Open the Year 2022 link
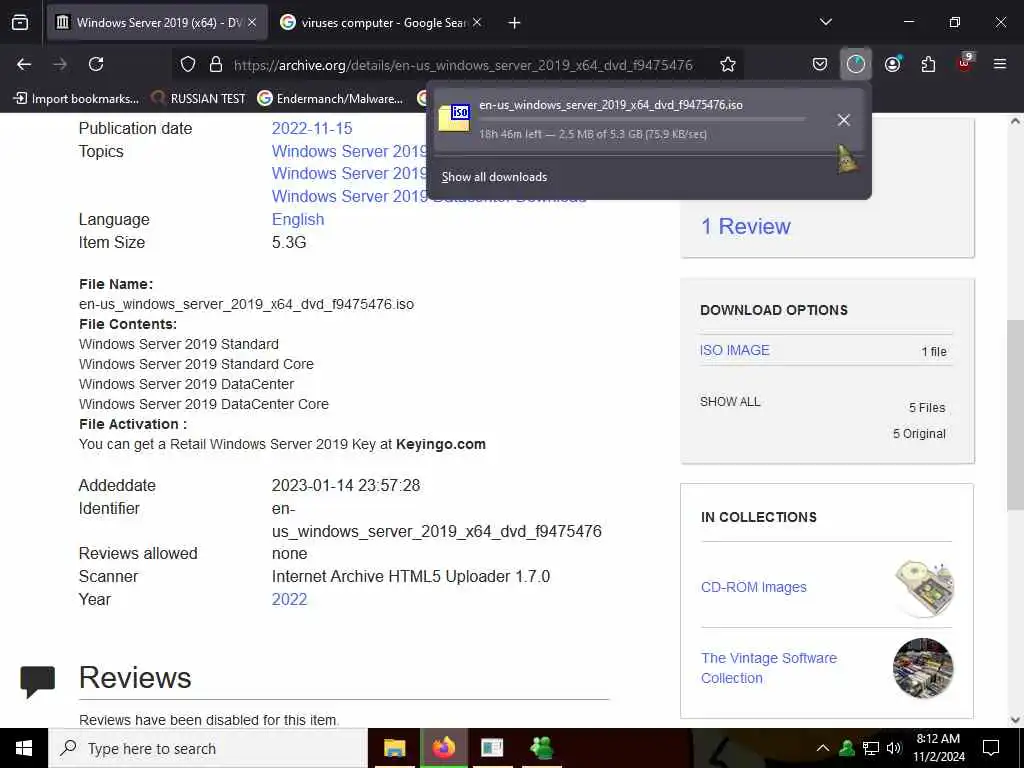This screenshot has height=768, width=1024. click(289, 600)
